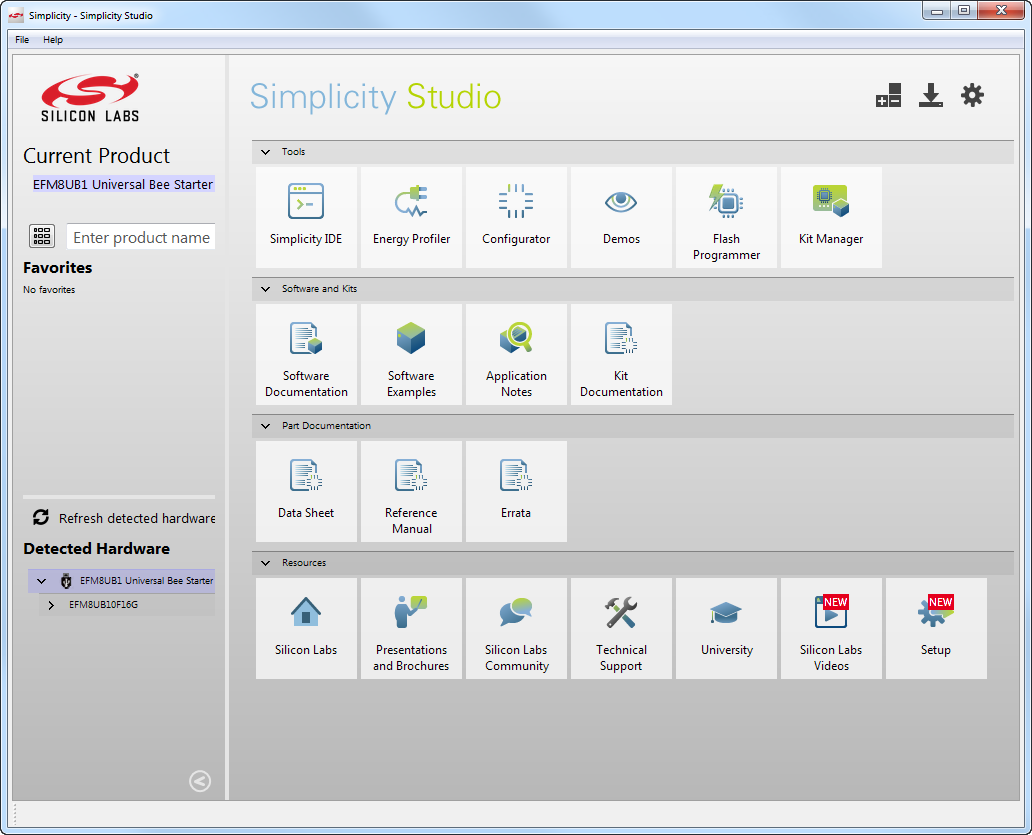Expand the EFM8UB10F16G tree node

click(52, 605)
